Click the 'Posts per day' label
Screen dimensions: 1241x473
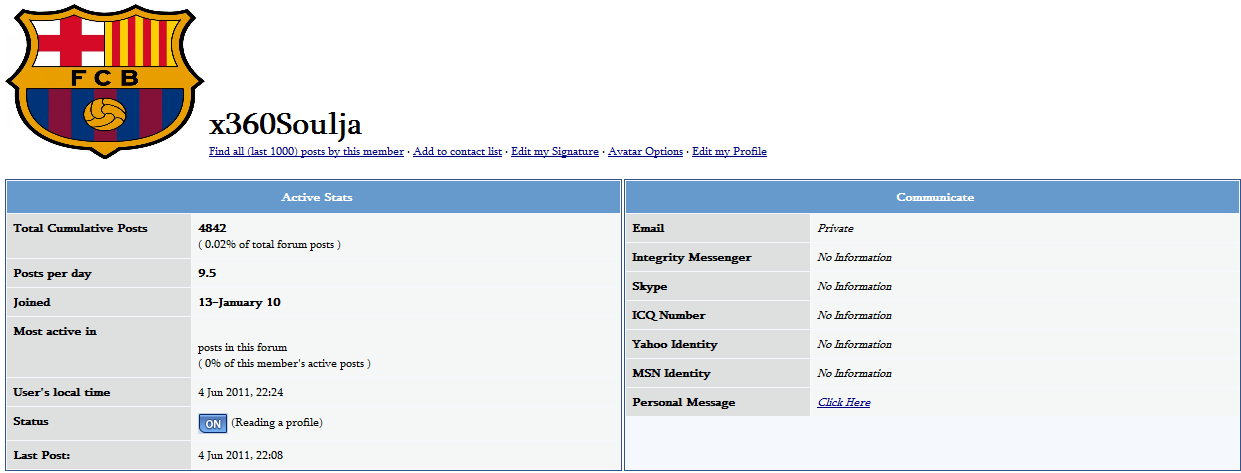click(x=52, y=273)
